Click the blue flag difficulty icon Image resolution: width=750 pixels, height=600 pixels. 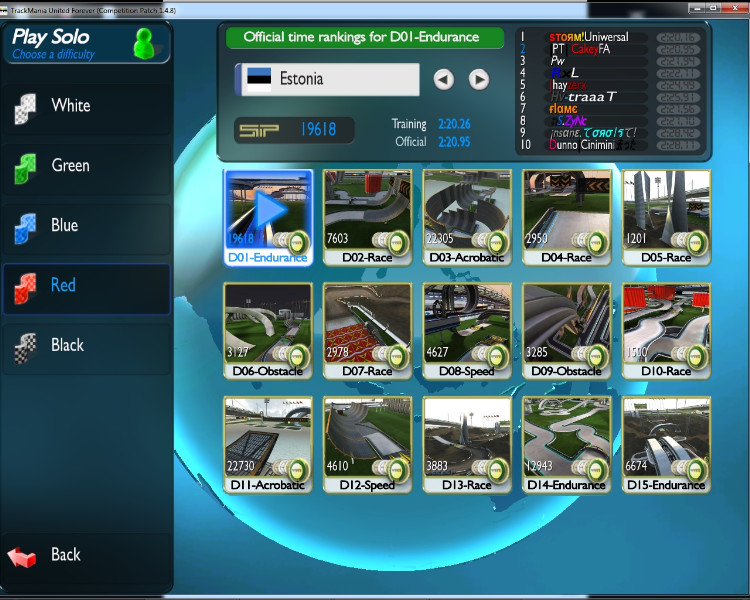tap(24, 227)
